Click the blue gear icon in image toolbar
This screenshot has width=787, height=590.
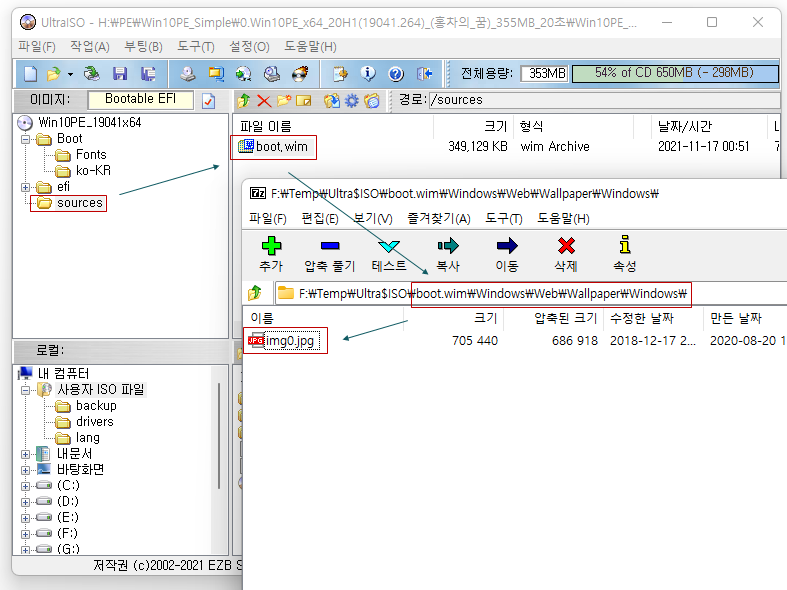pyautogui.click(x=352, y=100)
